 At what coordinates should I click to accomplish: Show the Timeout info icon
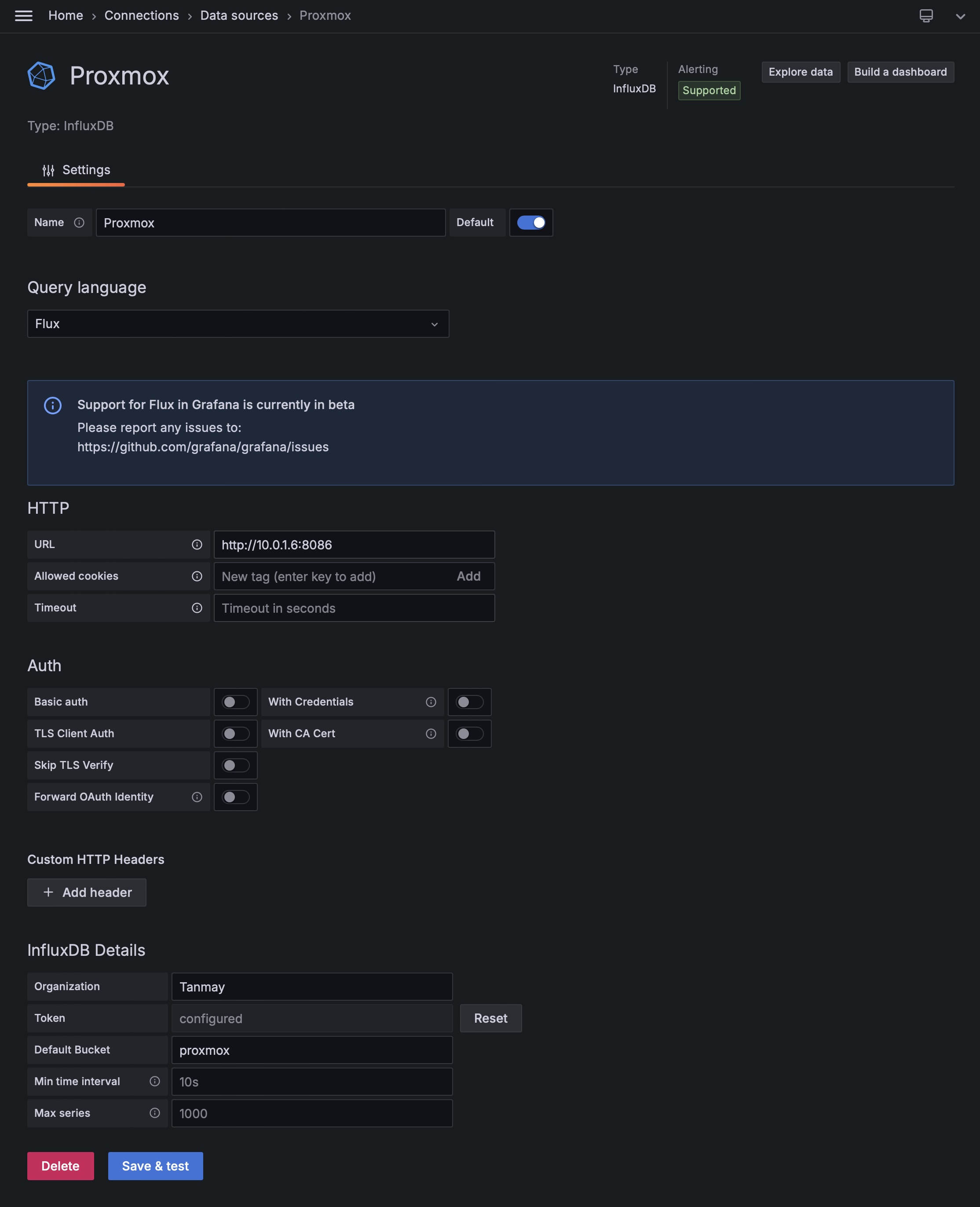click(197, 607)
